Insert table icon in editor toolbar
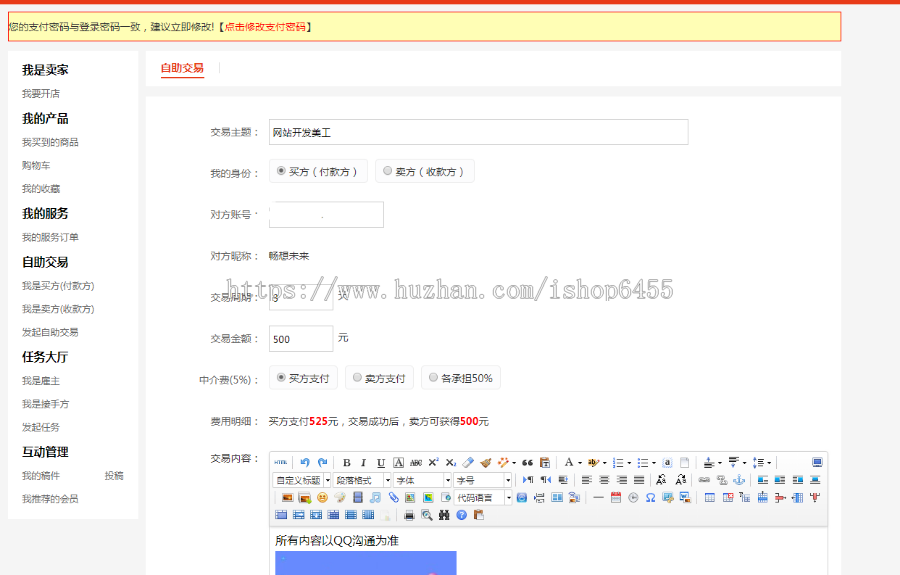The image size is (900, 575). tap(710, 498)
